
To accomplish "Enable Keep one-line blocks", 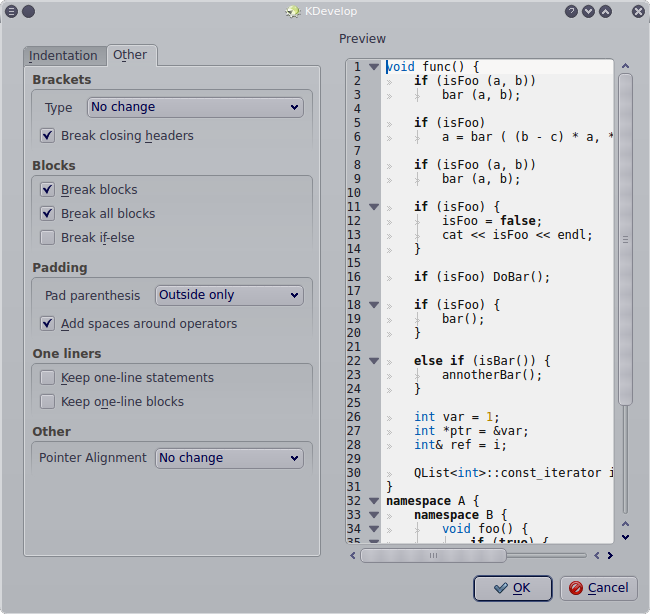I will coord(112,402).
